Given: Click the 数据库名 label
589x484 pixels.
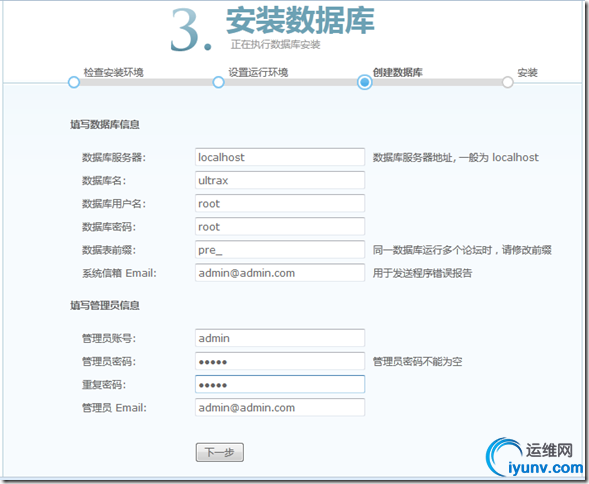Looking at the screenshot, I should pyautogui.click(x=104, y=181).
